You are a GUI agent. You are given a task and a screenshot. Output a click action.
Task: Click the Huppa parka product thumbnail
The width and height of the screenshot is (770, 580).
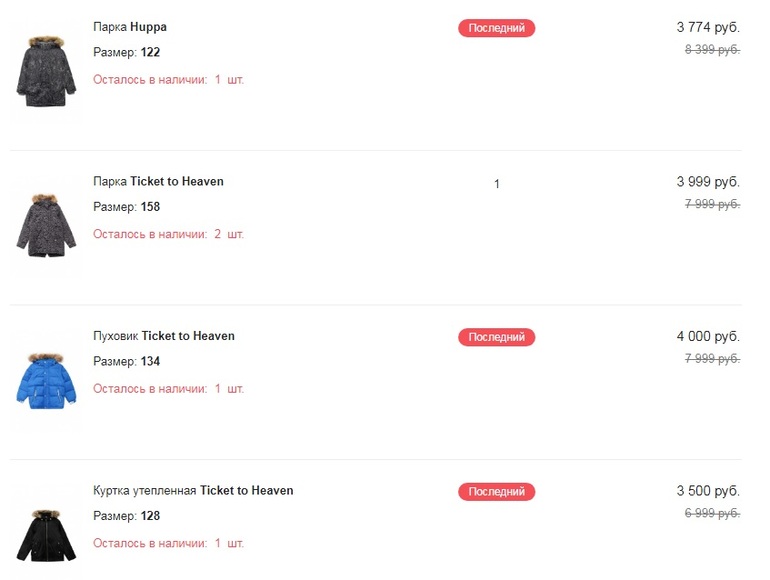[39, 72]
